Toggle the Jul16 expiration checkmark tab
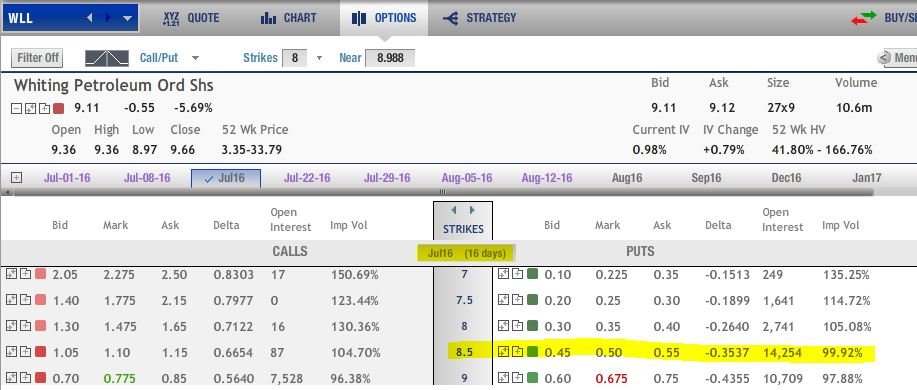 click(x=226, y=178)
